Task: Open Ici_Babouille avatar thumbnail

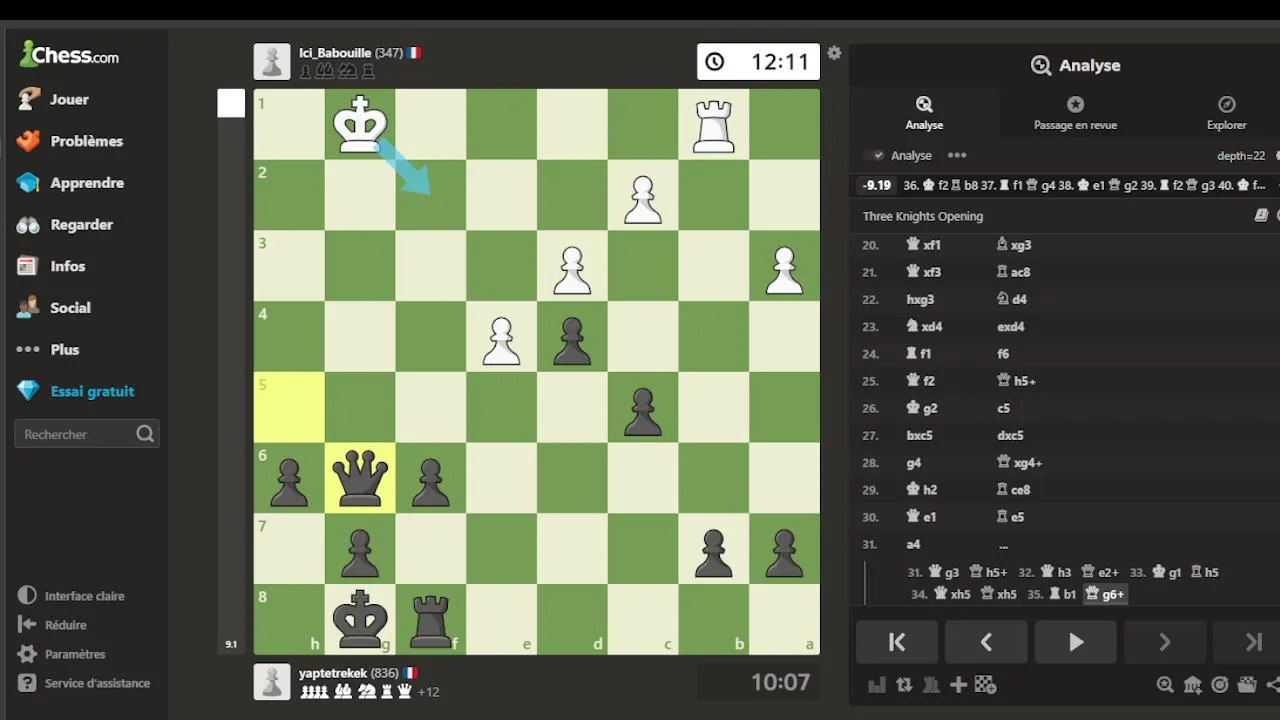Action: click(272, 62)
